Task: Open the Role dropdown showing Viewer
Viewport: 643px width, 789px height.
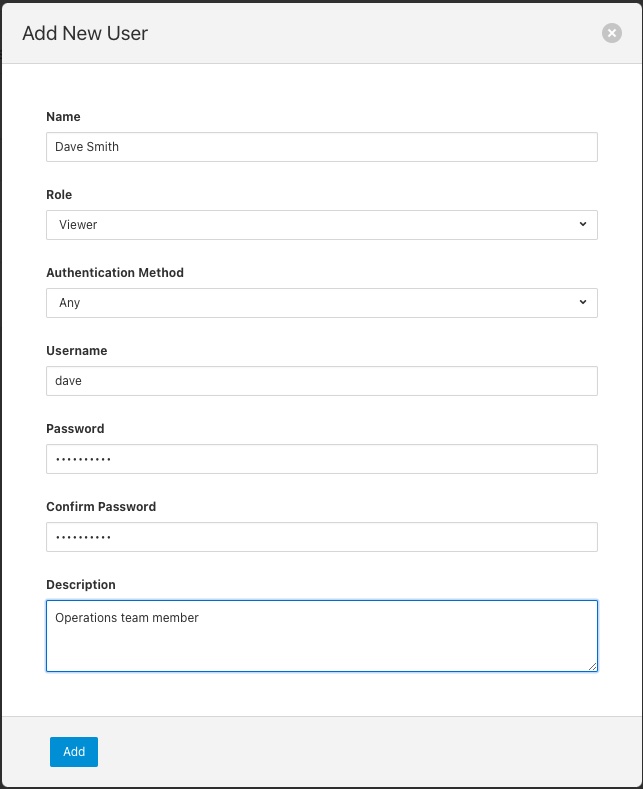Action: pyautogui.click(x=321, y=225)
